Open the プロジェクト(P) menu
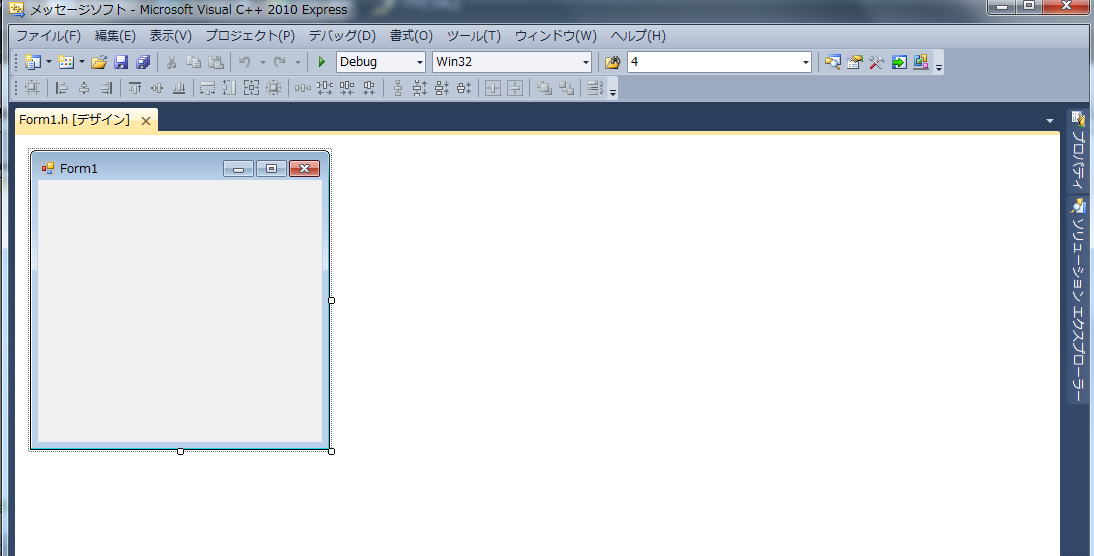1094x556 pixels. (250, 36)
